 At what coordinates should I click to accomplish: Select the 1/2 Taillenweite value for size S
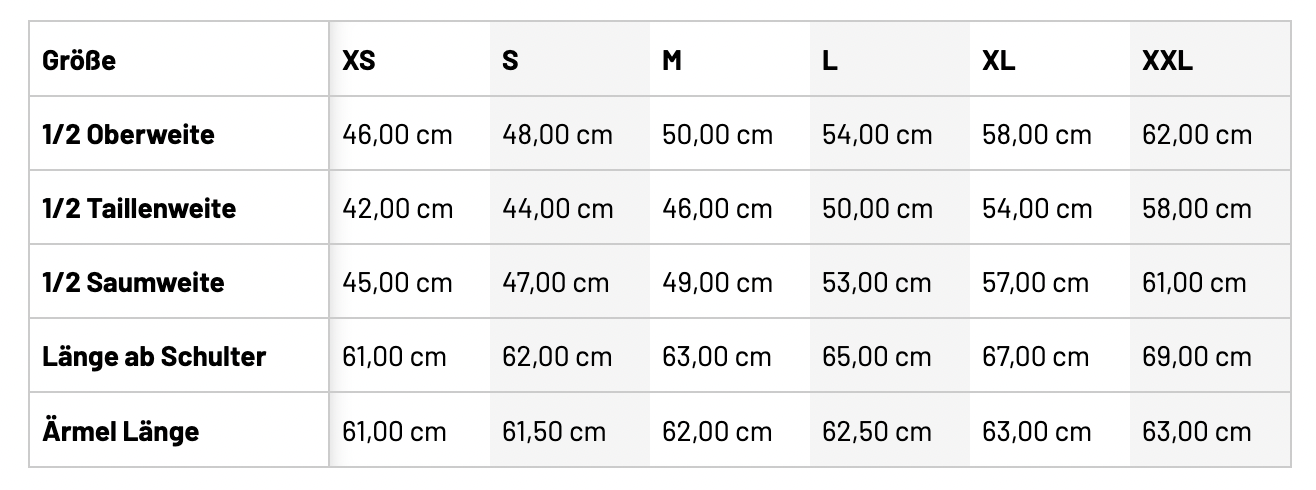[557, 208]
